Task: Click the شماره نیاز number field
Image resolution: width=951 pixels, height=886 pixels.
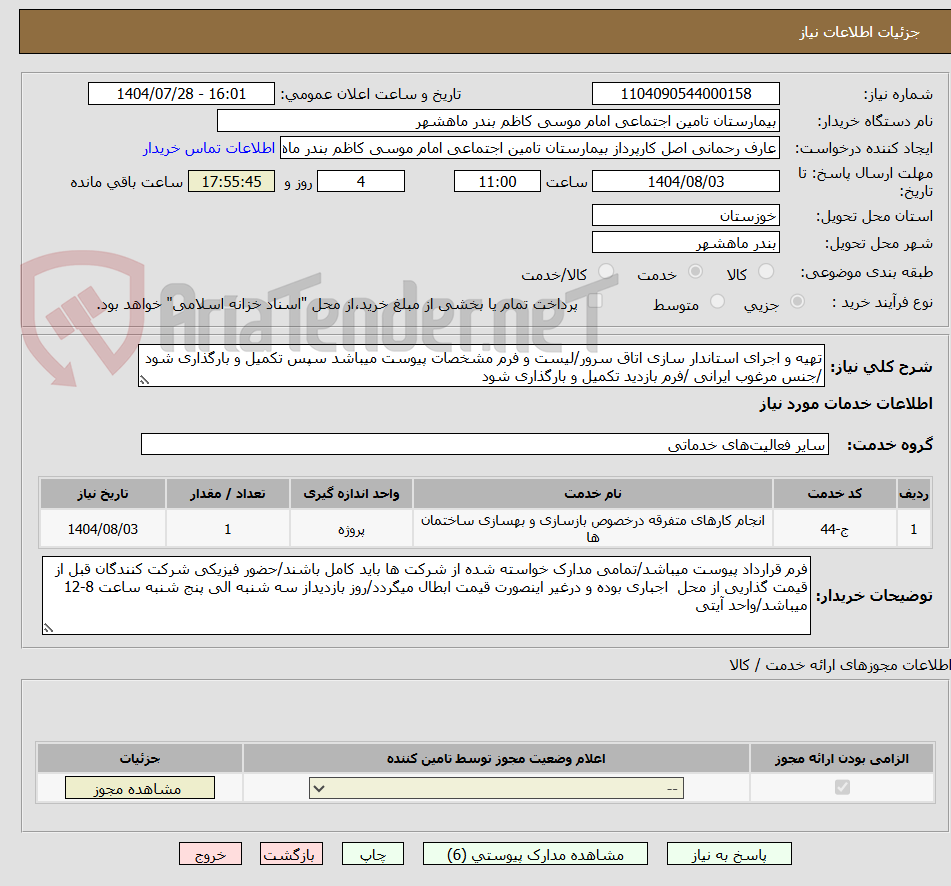Action: [x=686, y=93]
